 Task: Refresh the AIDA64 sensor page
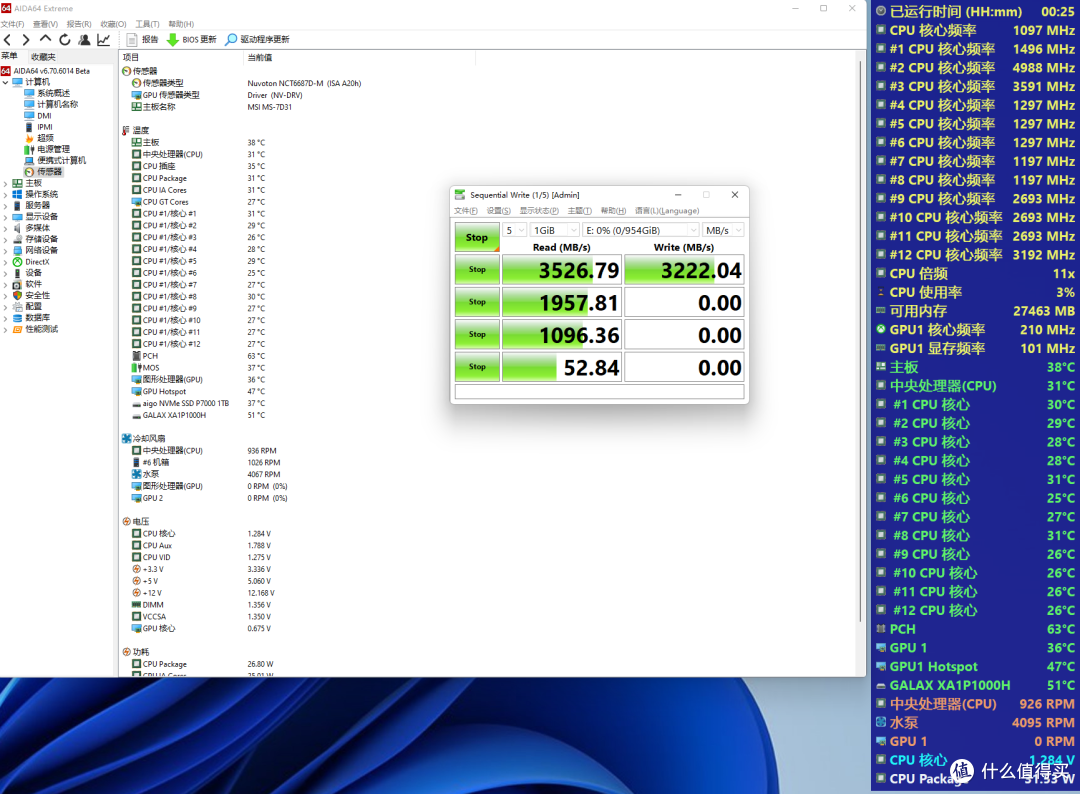click(65, 40)
